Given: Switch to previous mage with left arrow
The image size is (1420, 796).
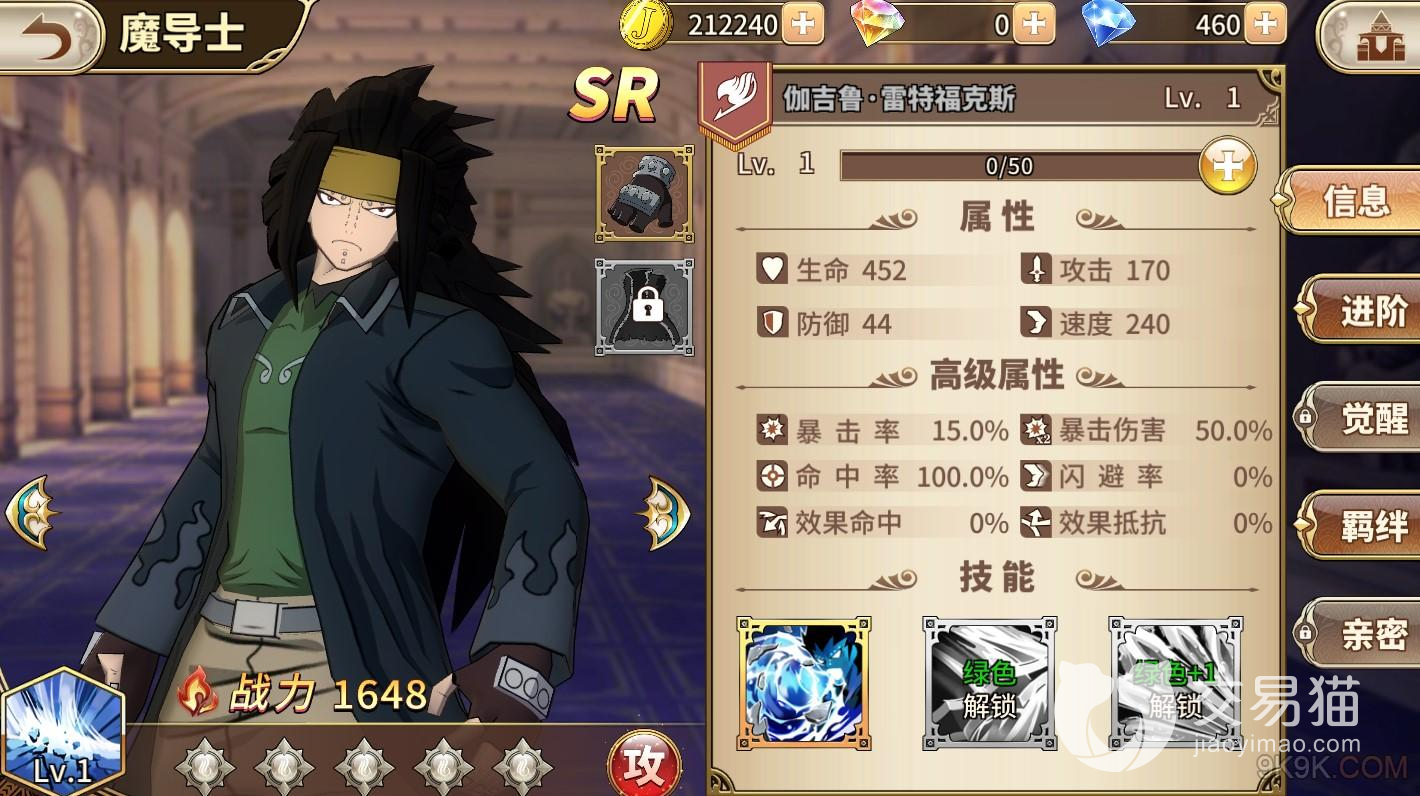Looking at the screenshot, I should [32, 513].
